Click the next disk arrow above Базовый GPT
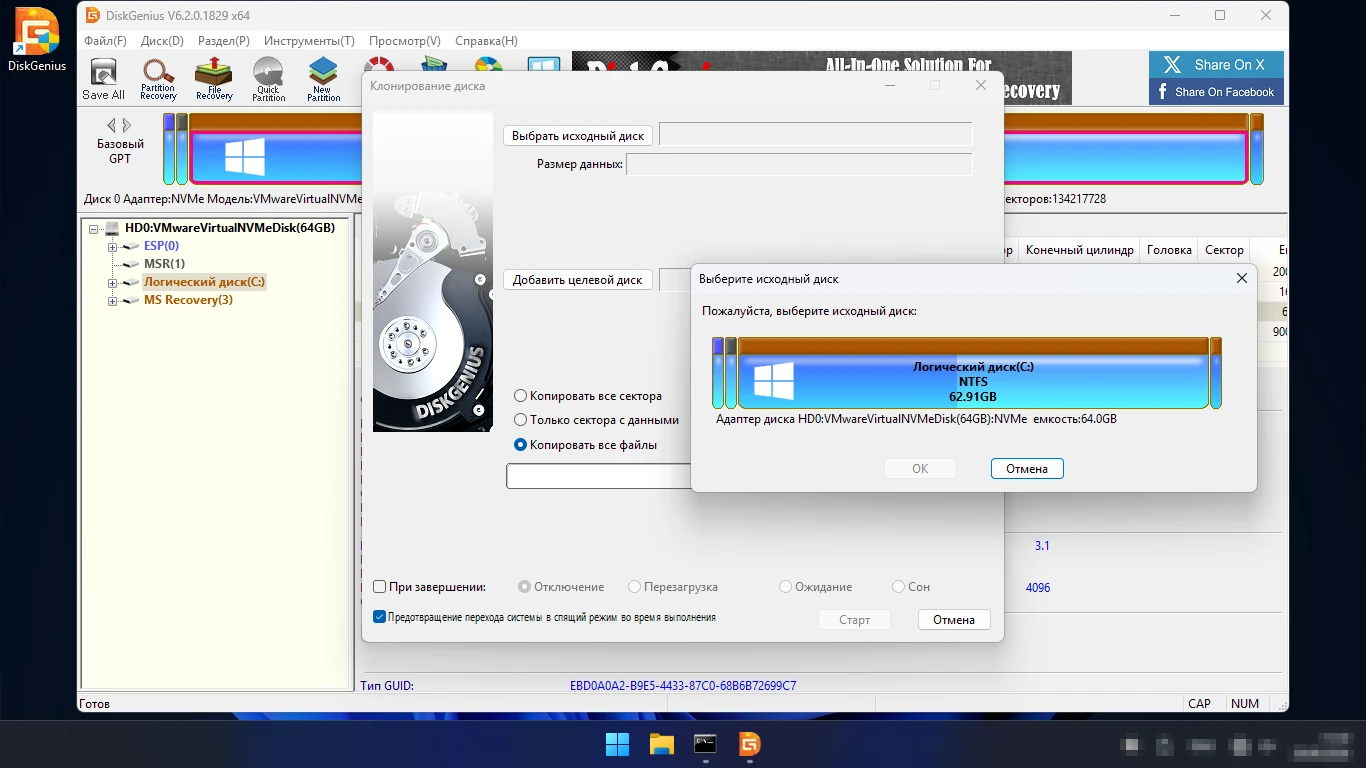Screen dimensions: 1366x768 pyautogui.click(x=127, y=125)
